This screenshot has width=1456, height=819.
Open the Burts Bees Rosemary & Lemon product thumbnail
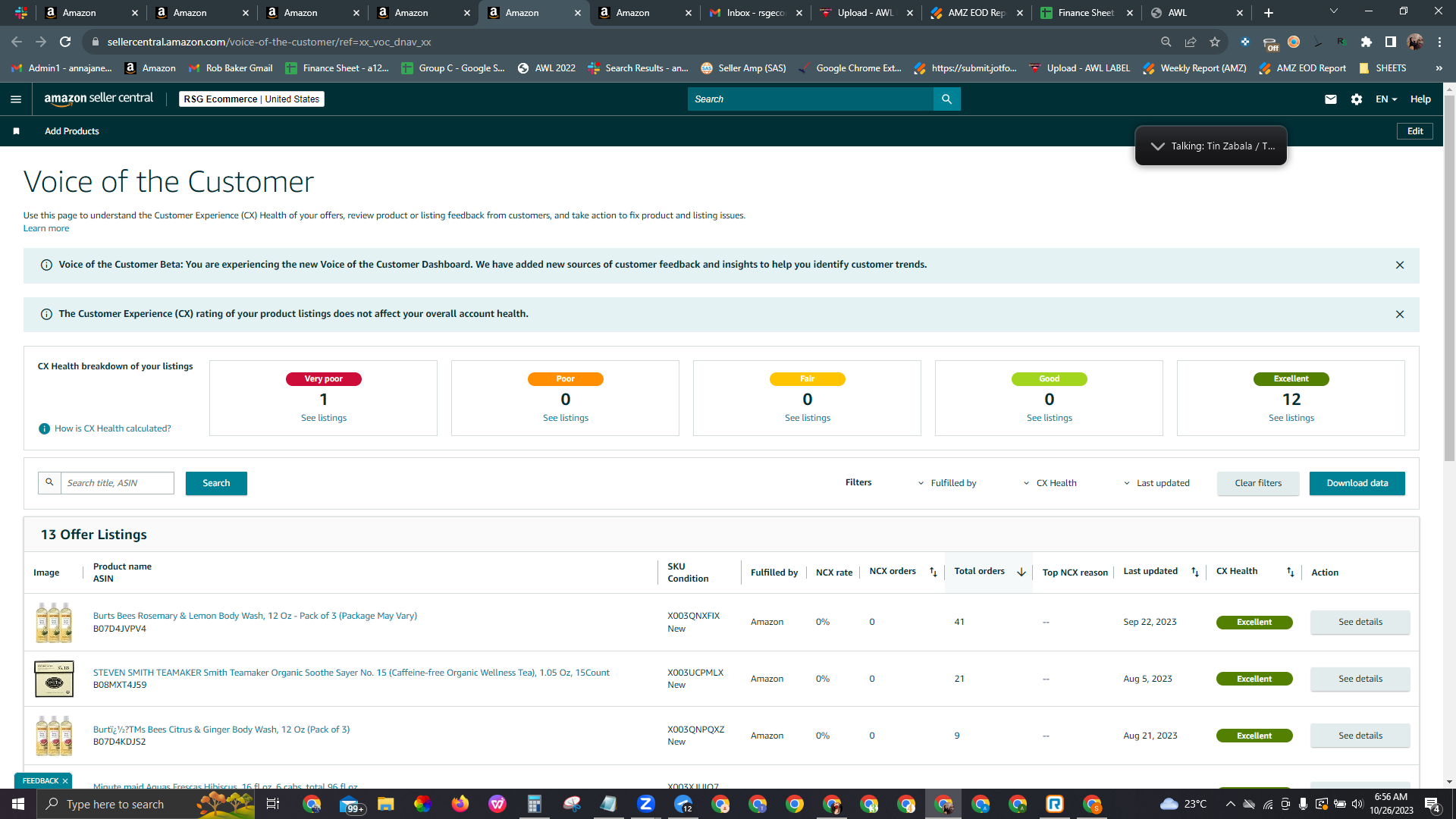pos(54,623)
